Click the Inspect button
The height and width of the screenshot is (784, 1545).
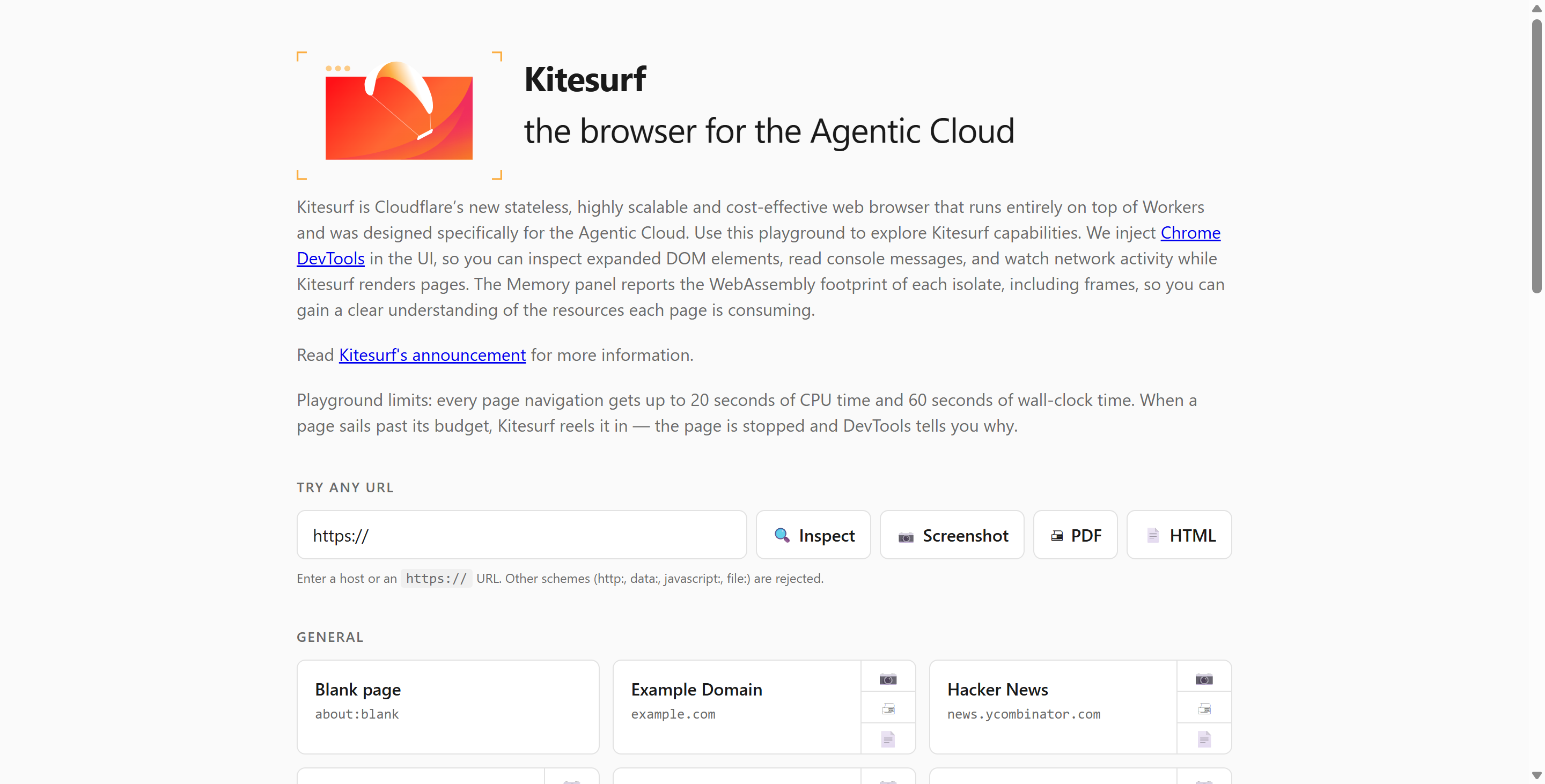tap(813, 535)
